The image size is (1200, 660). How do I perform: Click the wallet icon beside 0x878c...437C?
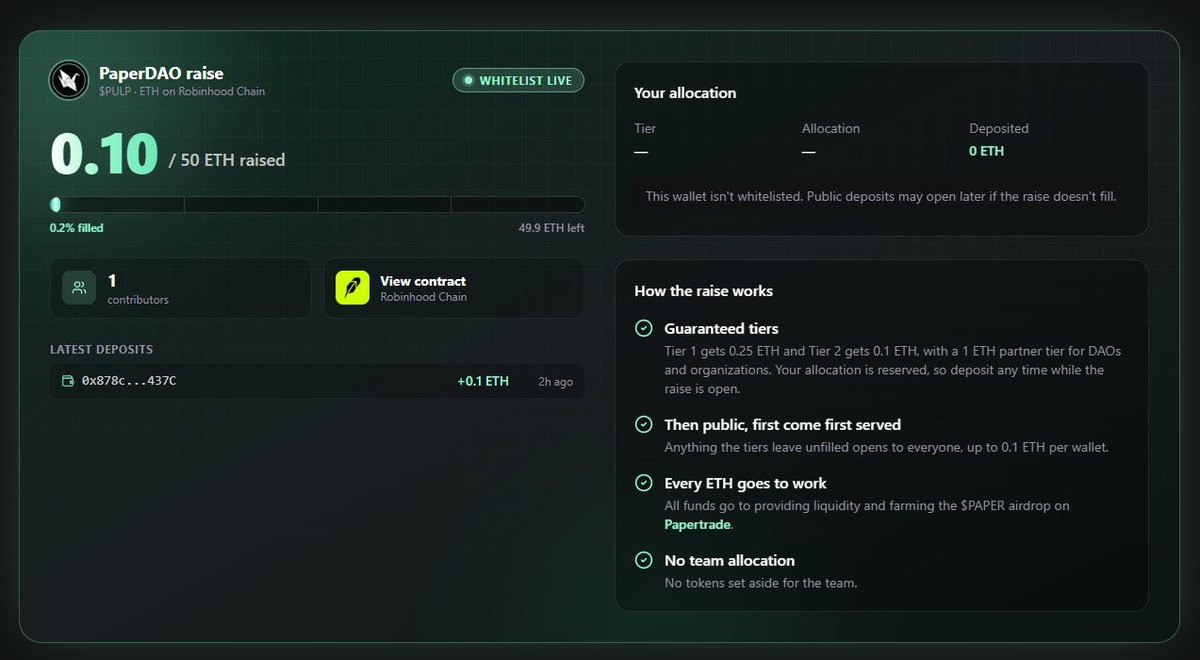coord(67,381)
